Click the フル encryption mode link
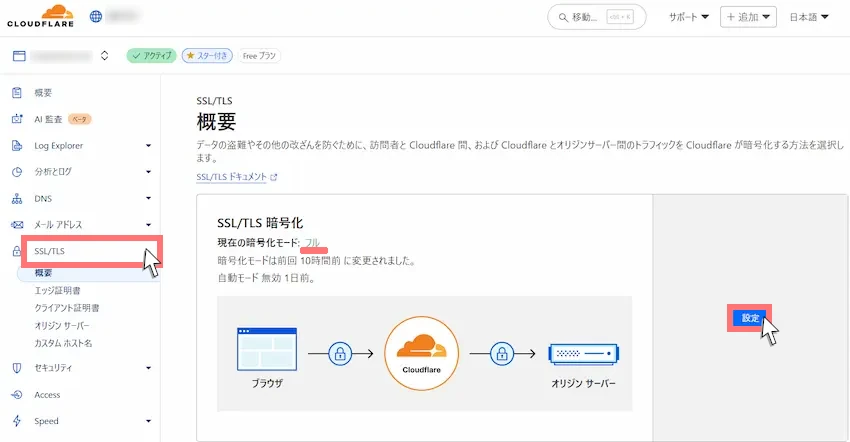The height and width of the screenshot is (442, 850). [x=312, y=242]
